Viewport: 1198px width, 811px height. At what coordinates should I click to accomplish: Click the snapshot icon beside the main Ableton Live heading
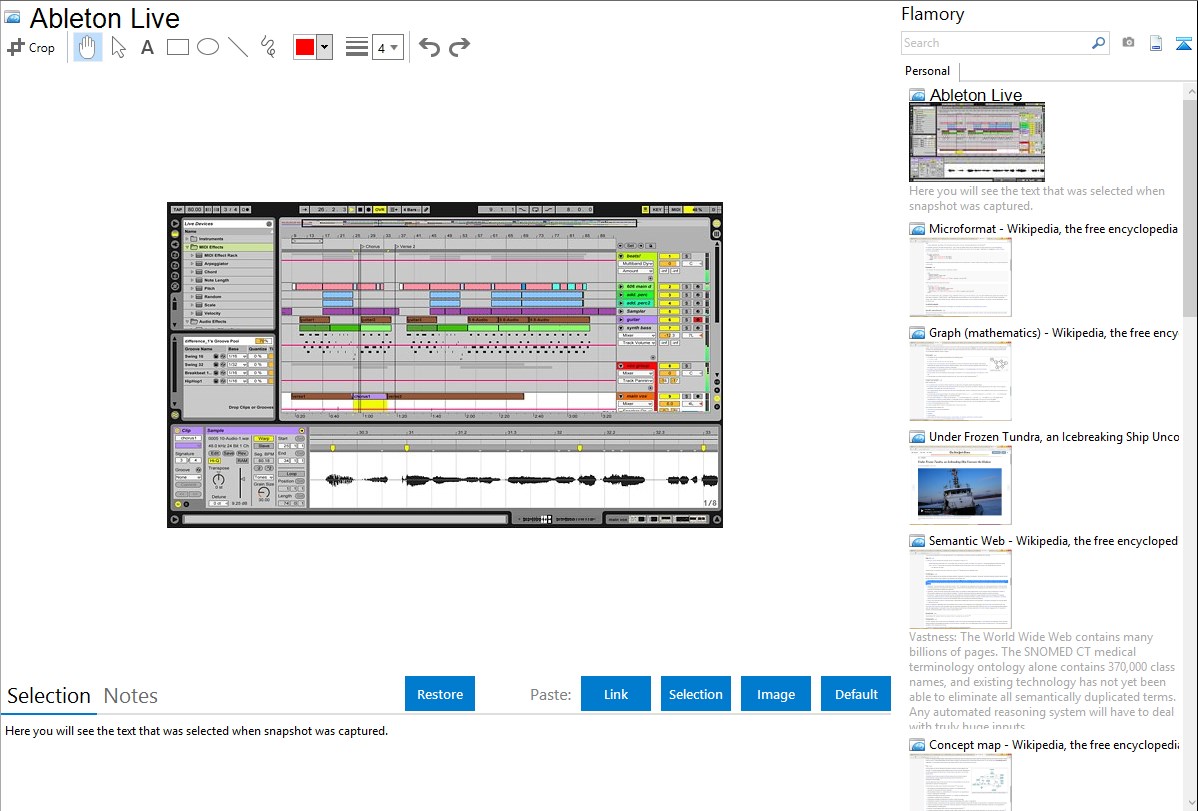(13, 18)
